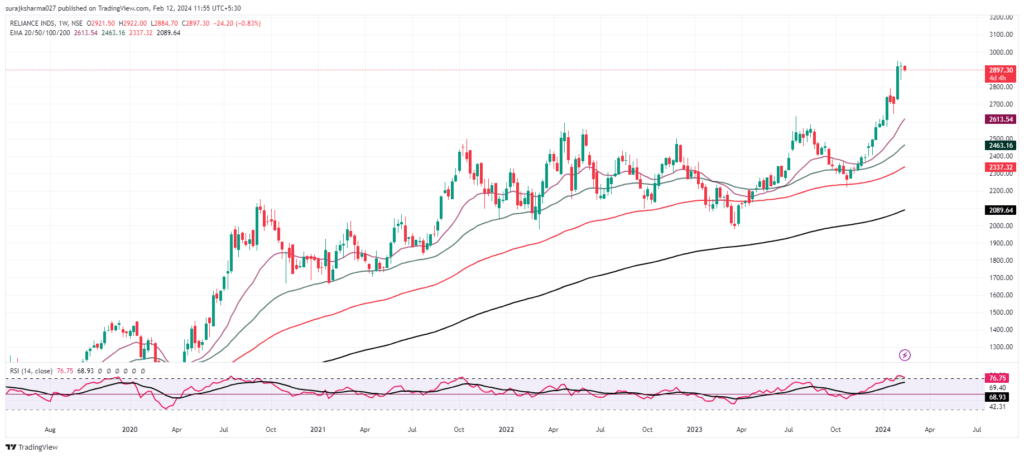1024x457 pixels.
Task: Click the 2023 label on the time axis
Action: point(694,431)
